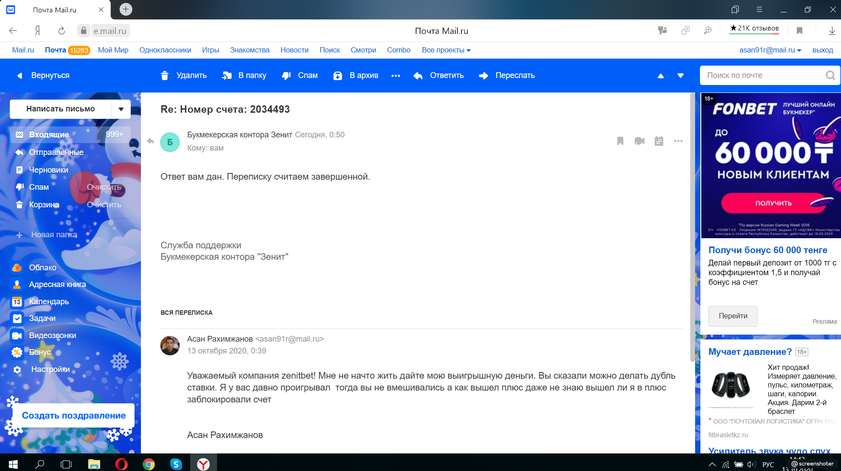
Task: Delete message with Удалить
Action: click(x=183, y=76)
